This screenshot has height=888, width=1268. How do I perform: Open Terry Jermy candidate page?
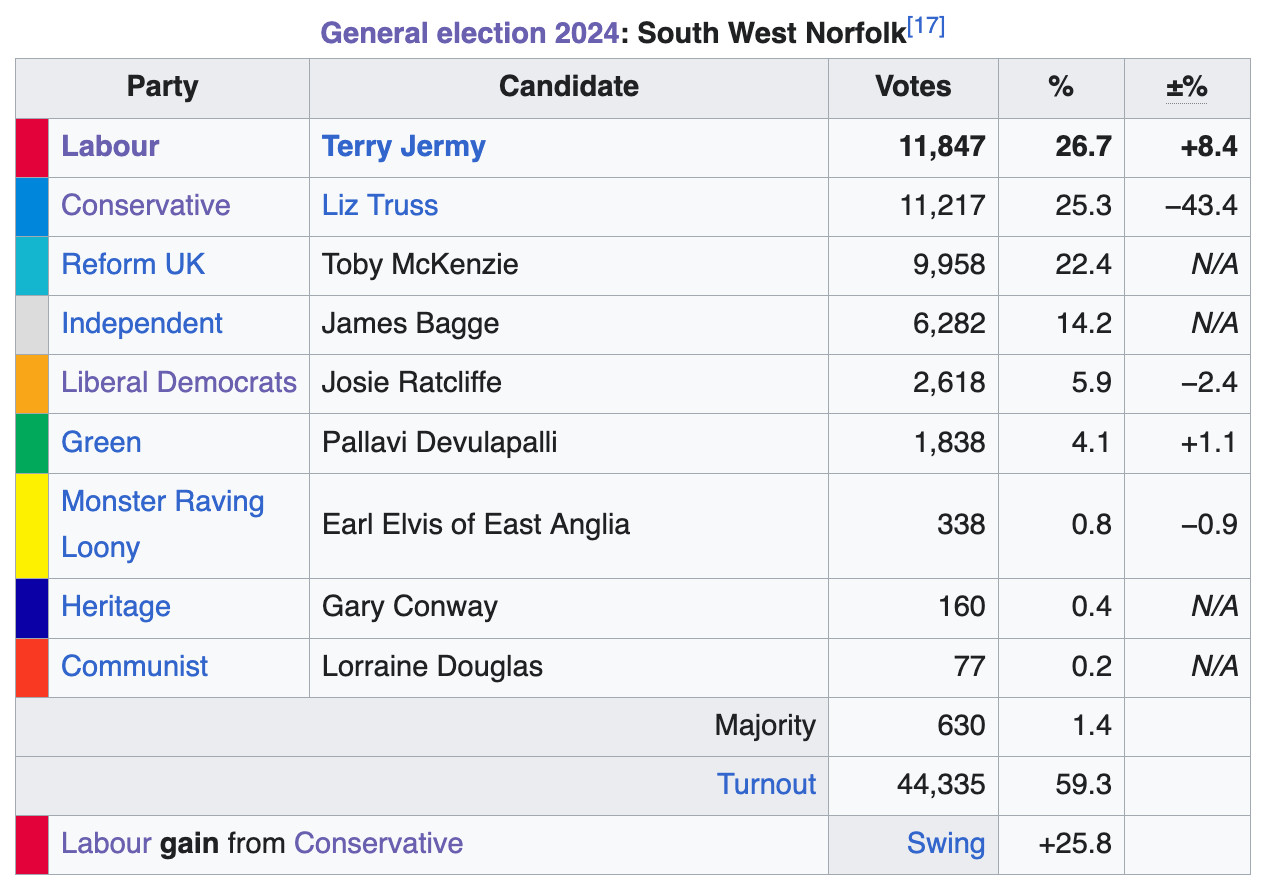[403, 146]
